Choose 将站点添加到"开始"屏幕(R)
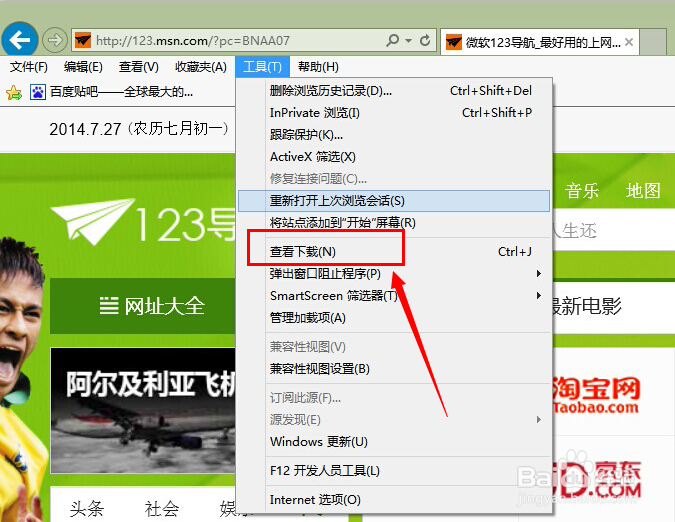 pyautogui.click(x=394, y=223)
